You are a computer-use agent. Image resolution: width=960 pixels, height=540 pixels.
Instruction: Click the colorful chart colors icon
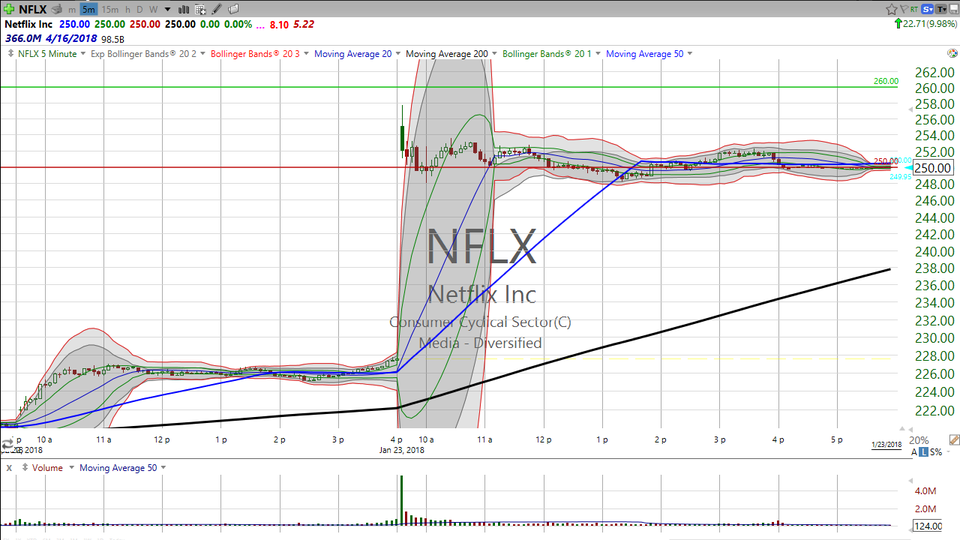click(x=952, y=53)
